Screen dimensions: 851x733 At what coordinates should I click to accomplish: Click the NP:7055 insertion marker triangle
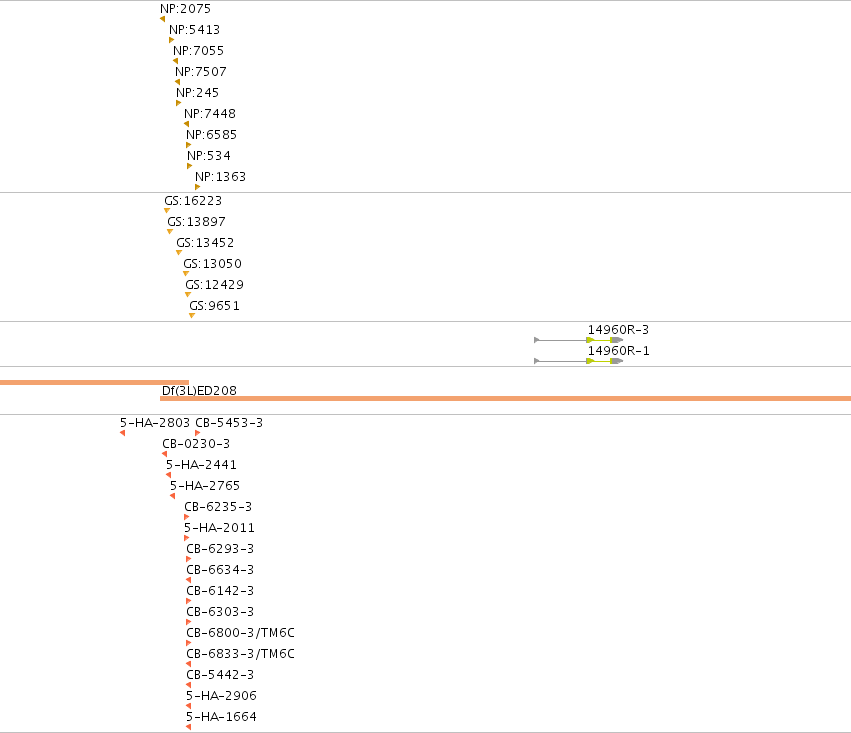point(175,61)
